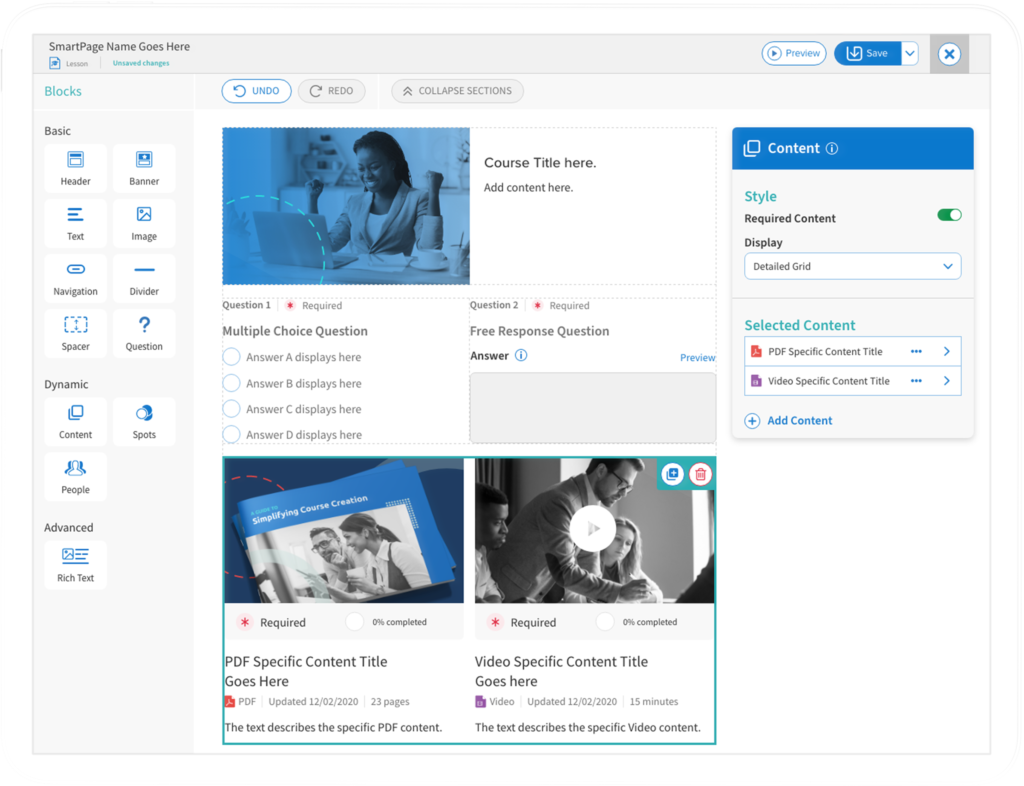
Task: Open more options for Video Specific Content Title
Action: pyautogui.click(x=916, y=381)
